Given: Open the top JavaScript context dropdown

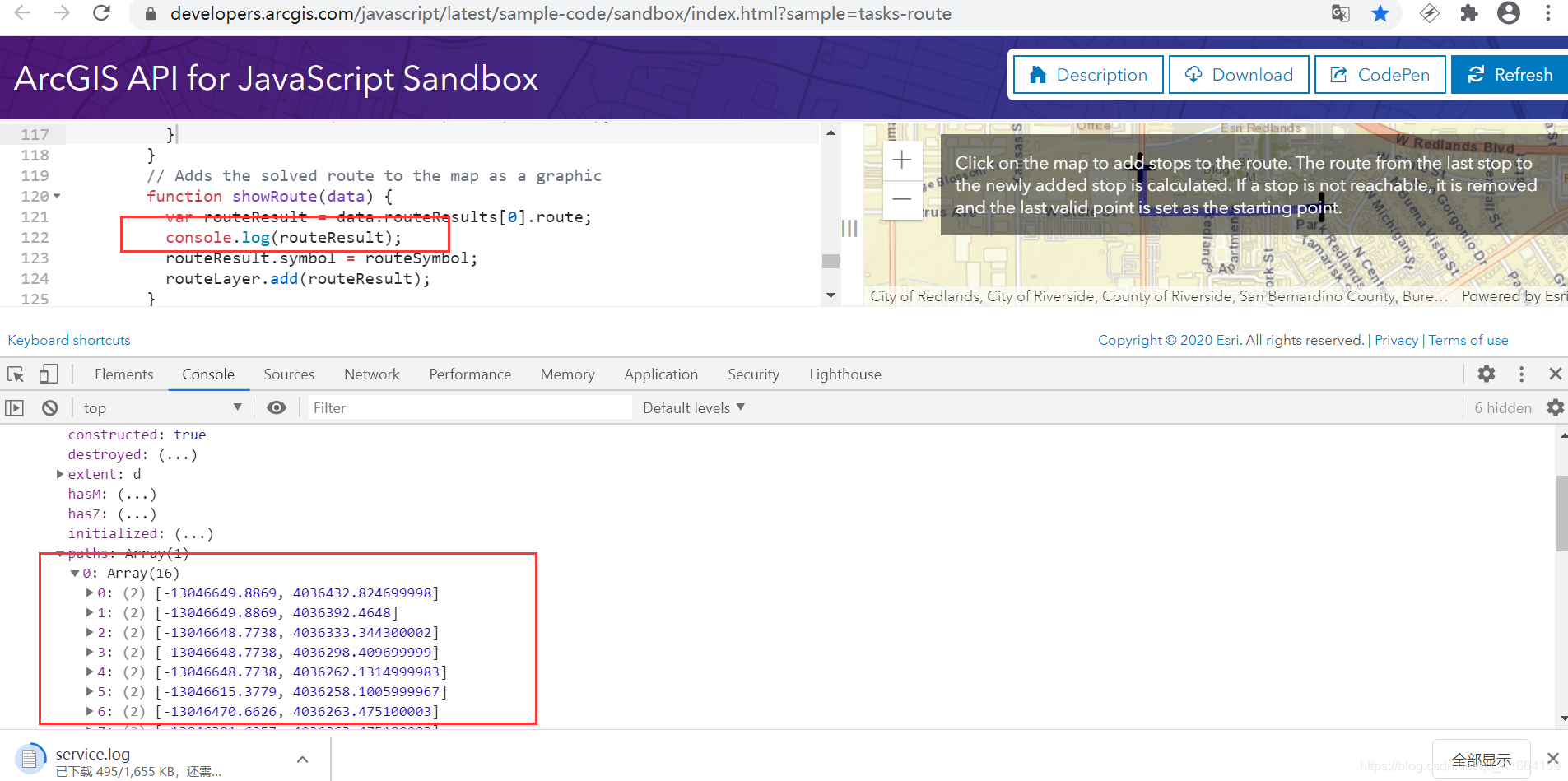Looking at the screenshot, I should pos(162,408).
